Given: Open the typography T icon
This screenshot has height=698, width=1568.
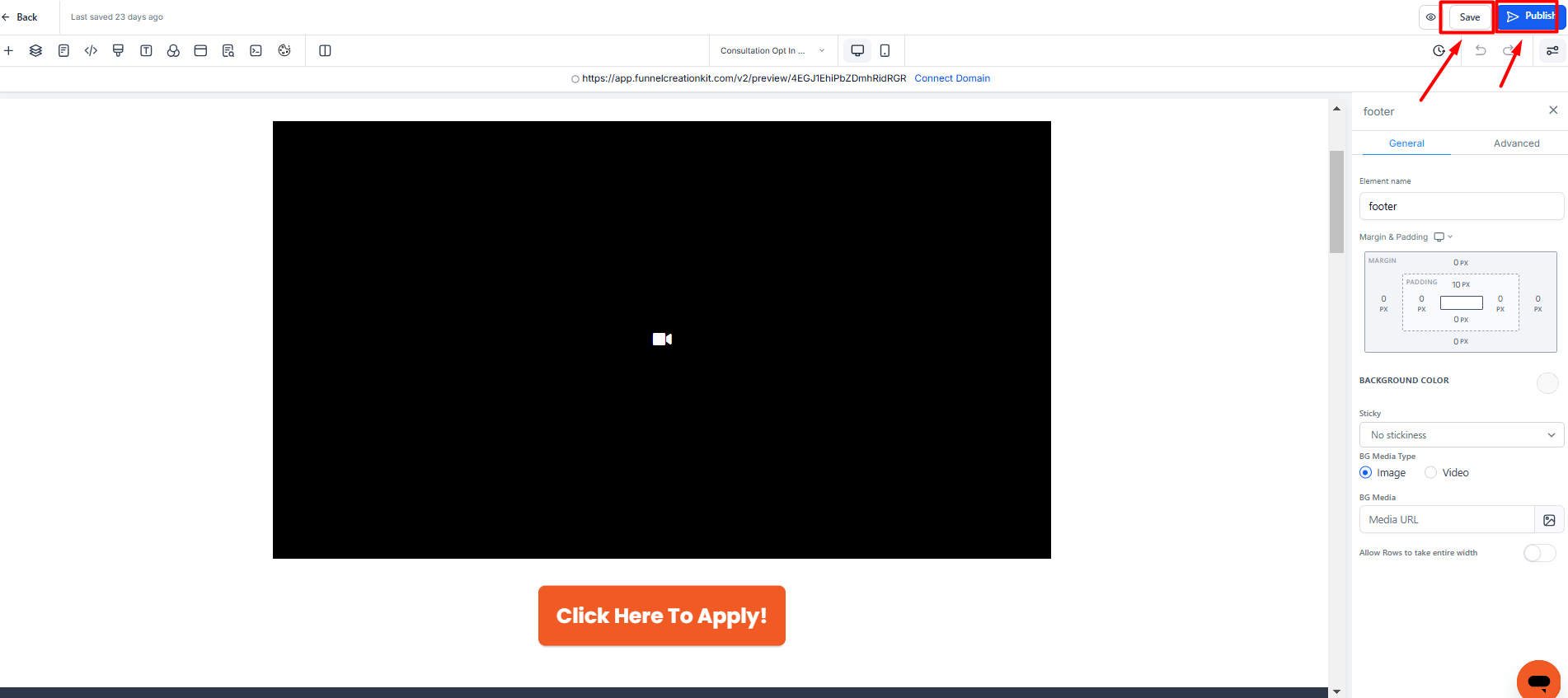Looking at the screenshot, I should tap(146, 50).
